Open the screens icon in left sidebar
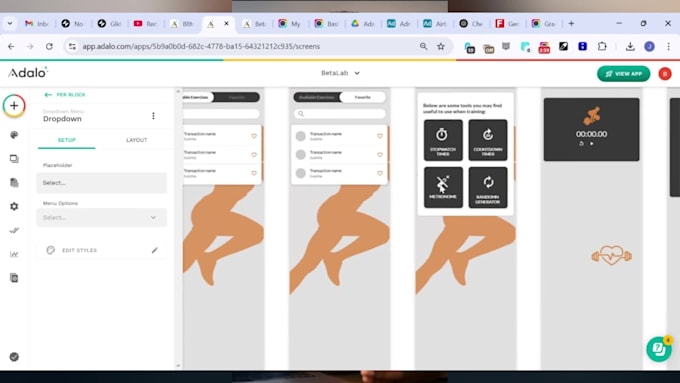Image resolution: width=680 pixels, height=383 pixels. [14, 159]
